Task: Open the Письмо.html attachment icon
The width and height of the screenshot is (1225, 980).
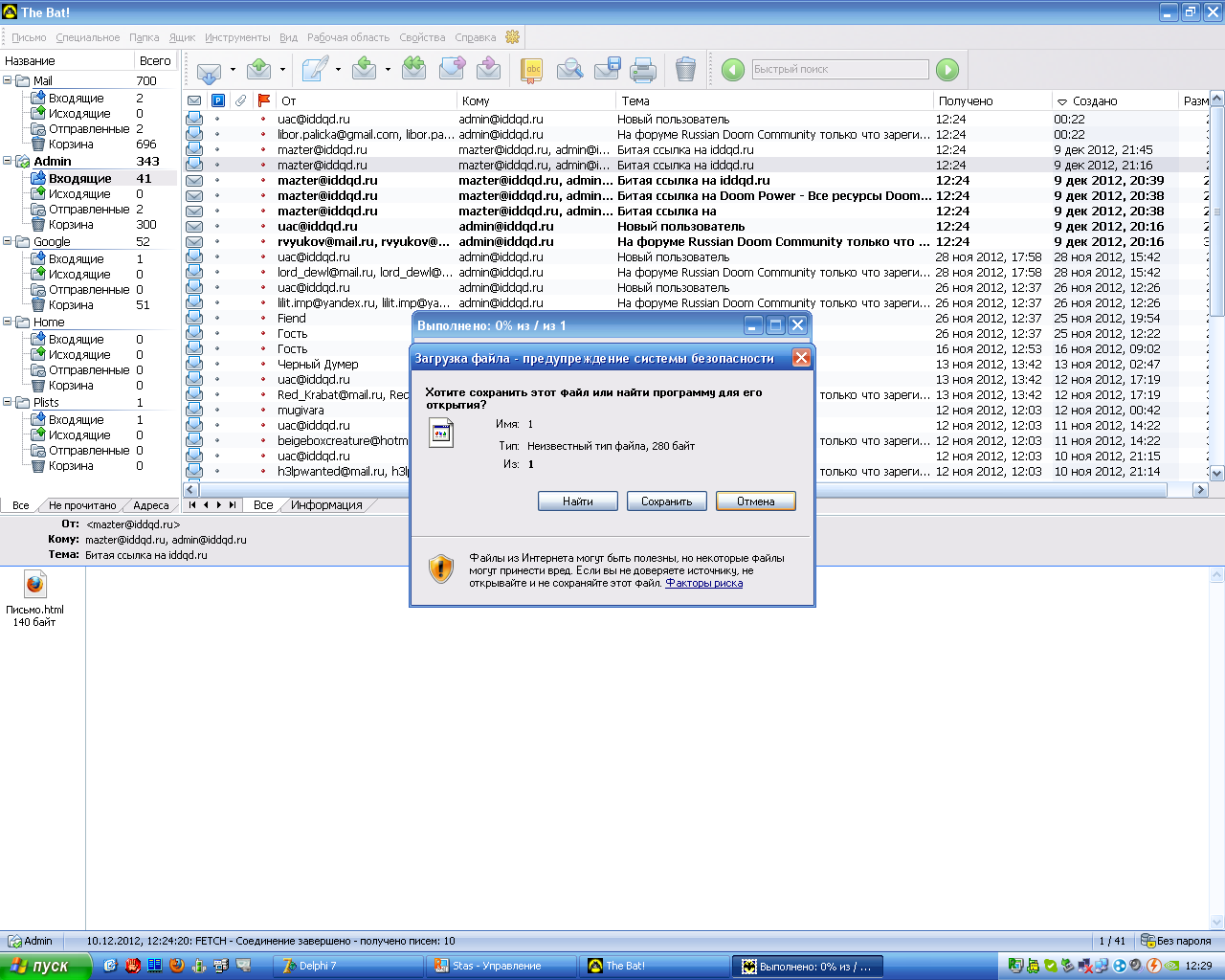Action: pos(34,585)
